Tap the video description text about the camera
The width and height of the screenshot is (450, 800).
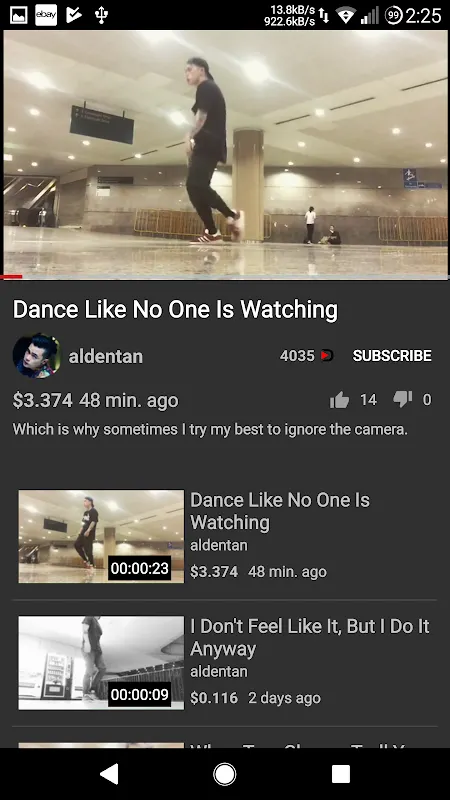[x=210, y=430]
